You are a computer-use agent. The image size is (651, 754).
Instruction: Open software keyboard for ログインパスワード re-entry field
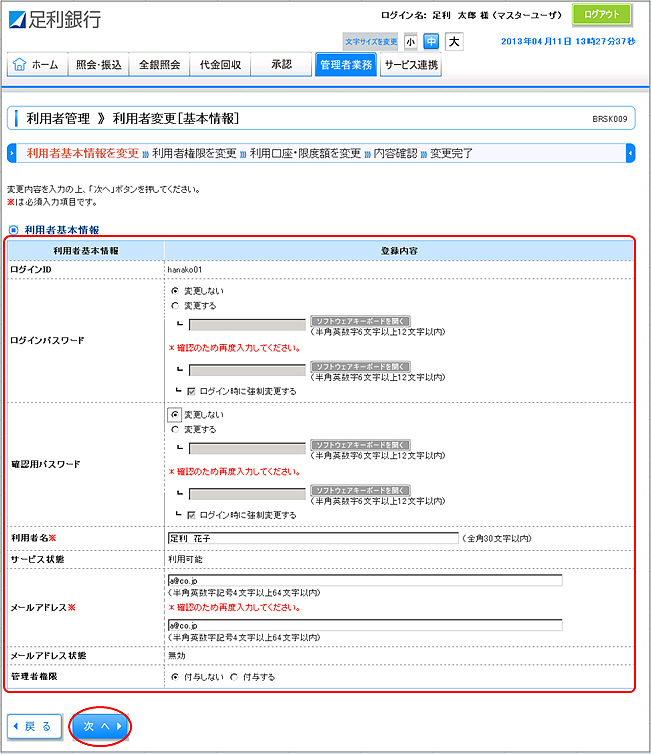(x=360, y=366)
